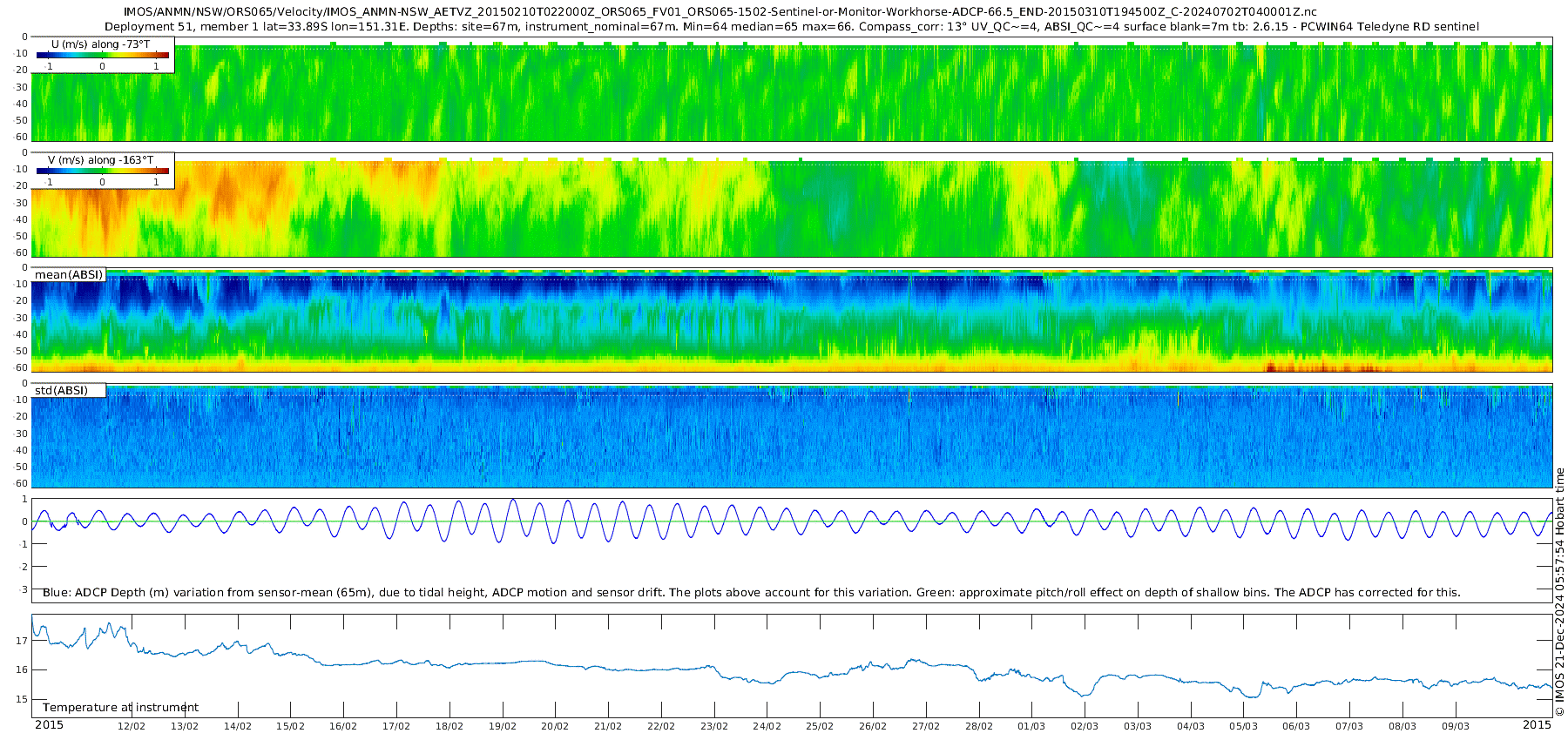The width and height of the screenshot is (1568, 740).
Task: Click the Deployment 51 metadata line
Action: pyautogui.click(x=791, y=26)
